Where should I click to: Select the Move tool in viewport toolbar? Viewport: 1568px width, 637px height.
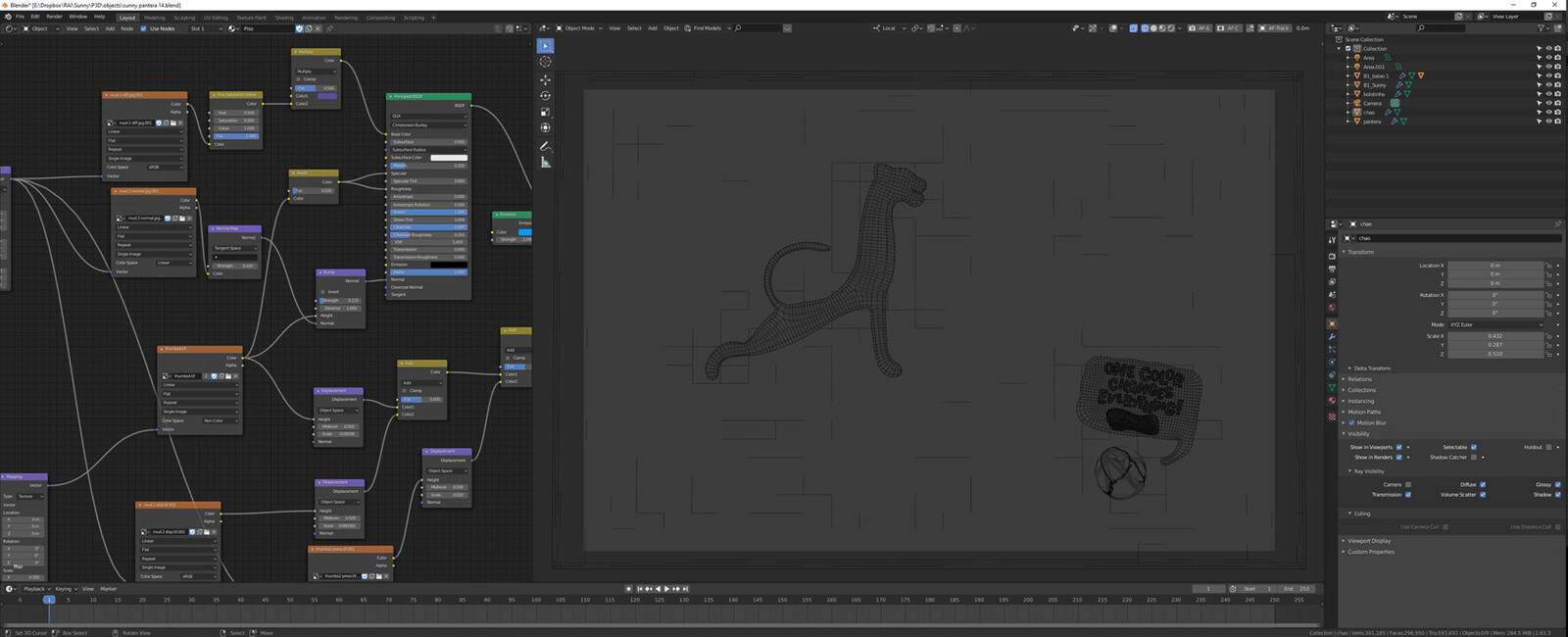[546, 79]
